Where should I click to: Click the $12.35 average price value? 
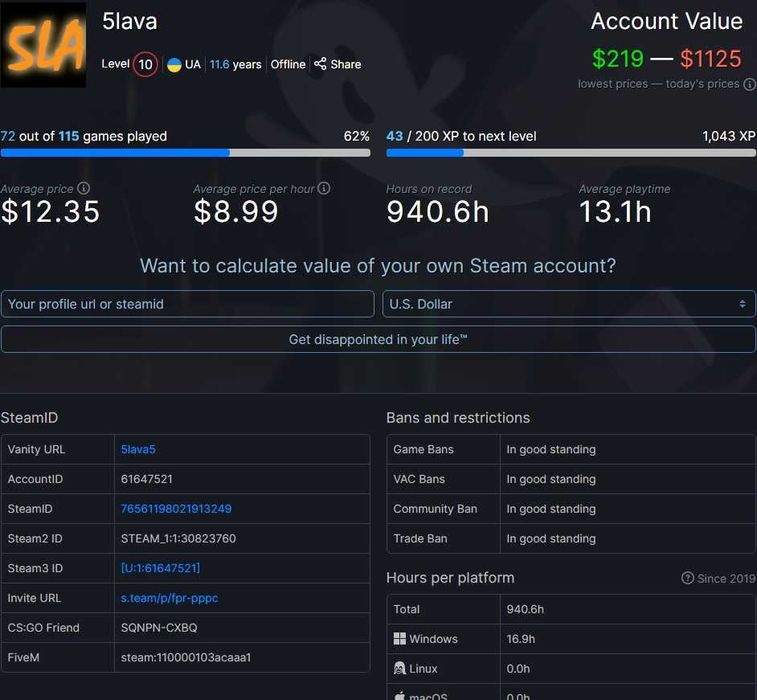[50, 212]
